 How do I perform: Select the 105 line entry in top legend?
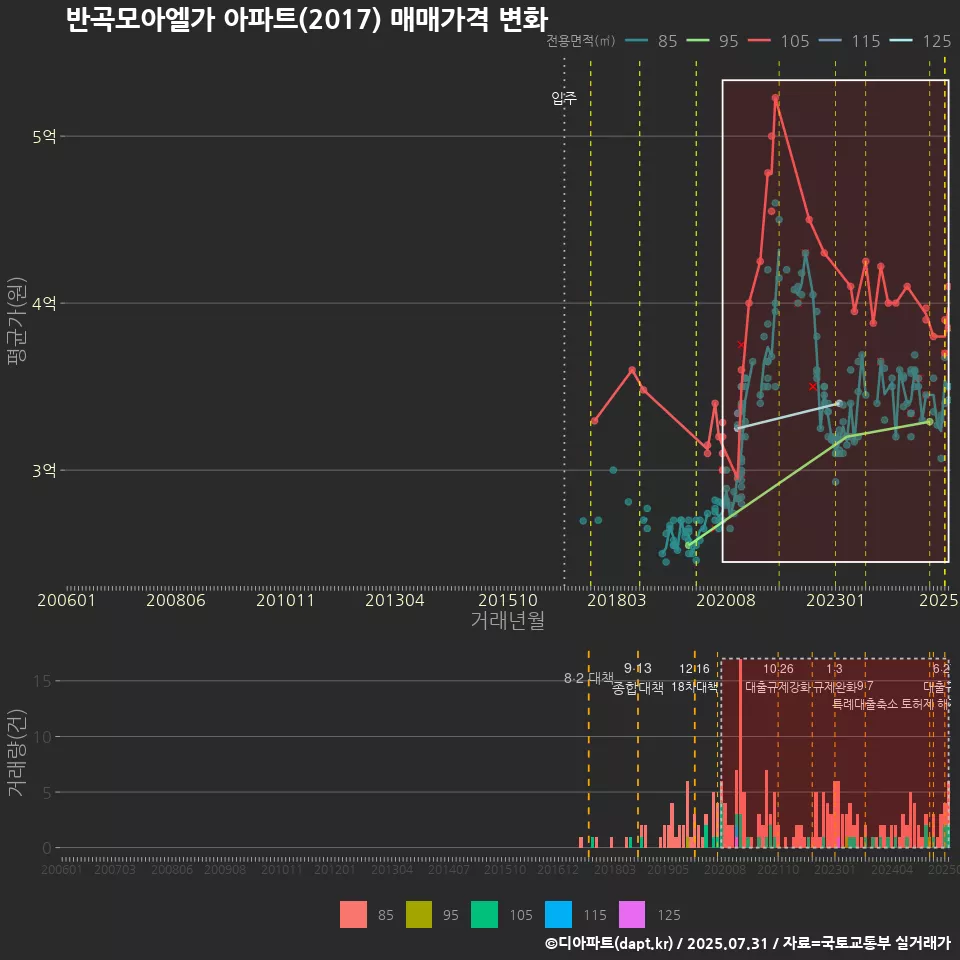[x=778, y=41]
